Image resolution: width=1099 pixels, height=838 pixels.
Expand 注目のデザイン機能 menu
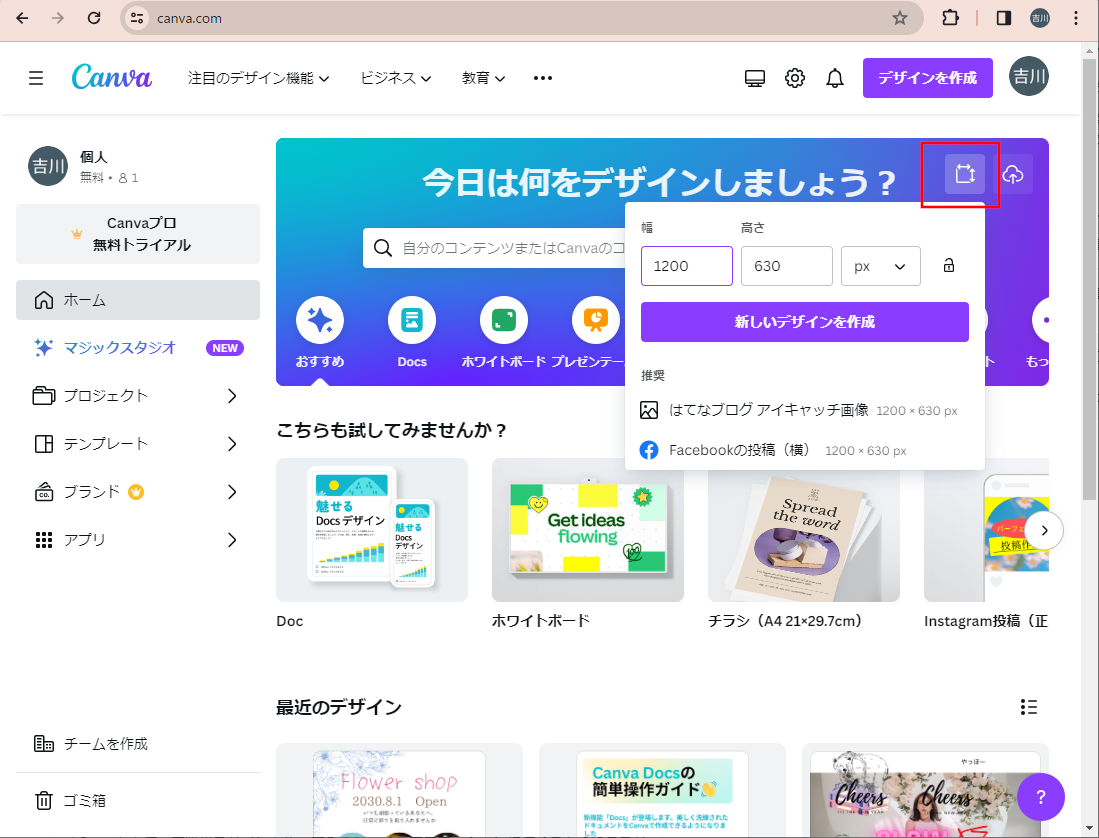pyautogui.click(x=258, y=78)
